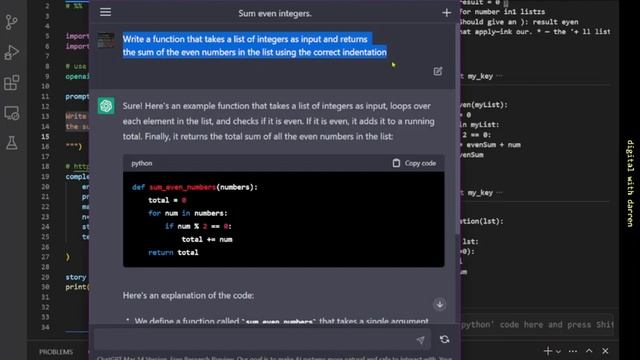The width and height of the screenshot is (640, 360).
Task: Open VS Code Source Control view
Action: tap(11, 22)
